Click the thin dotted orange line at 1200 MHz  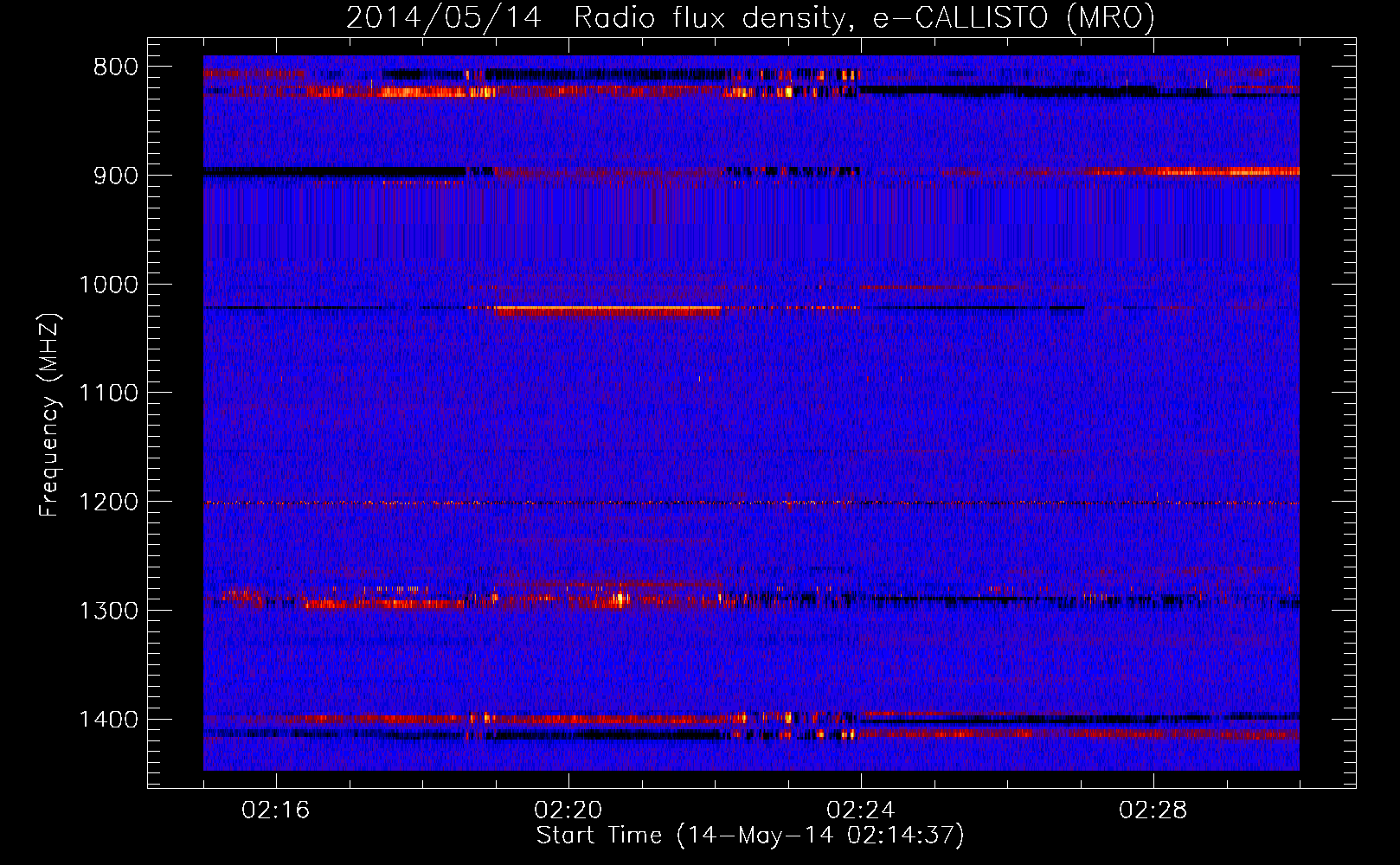coord(751,503)
